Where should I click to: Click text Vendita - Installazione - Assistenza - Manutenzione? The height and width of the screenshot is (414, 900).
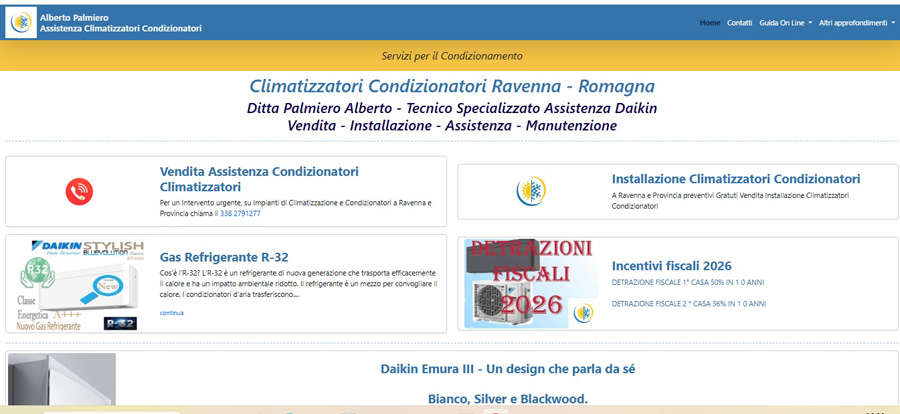pyautogui.click(x=452, y=125)
